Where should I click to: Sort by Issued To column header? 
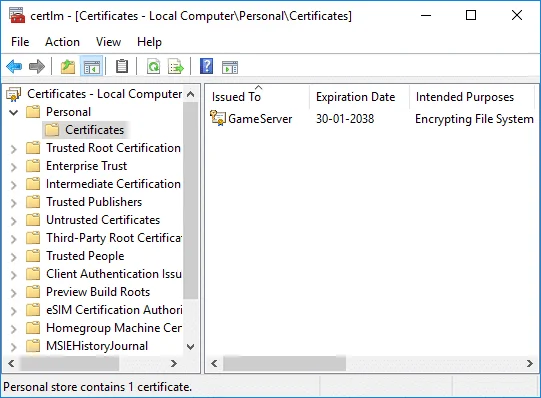point(257,97)
